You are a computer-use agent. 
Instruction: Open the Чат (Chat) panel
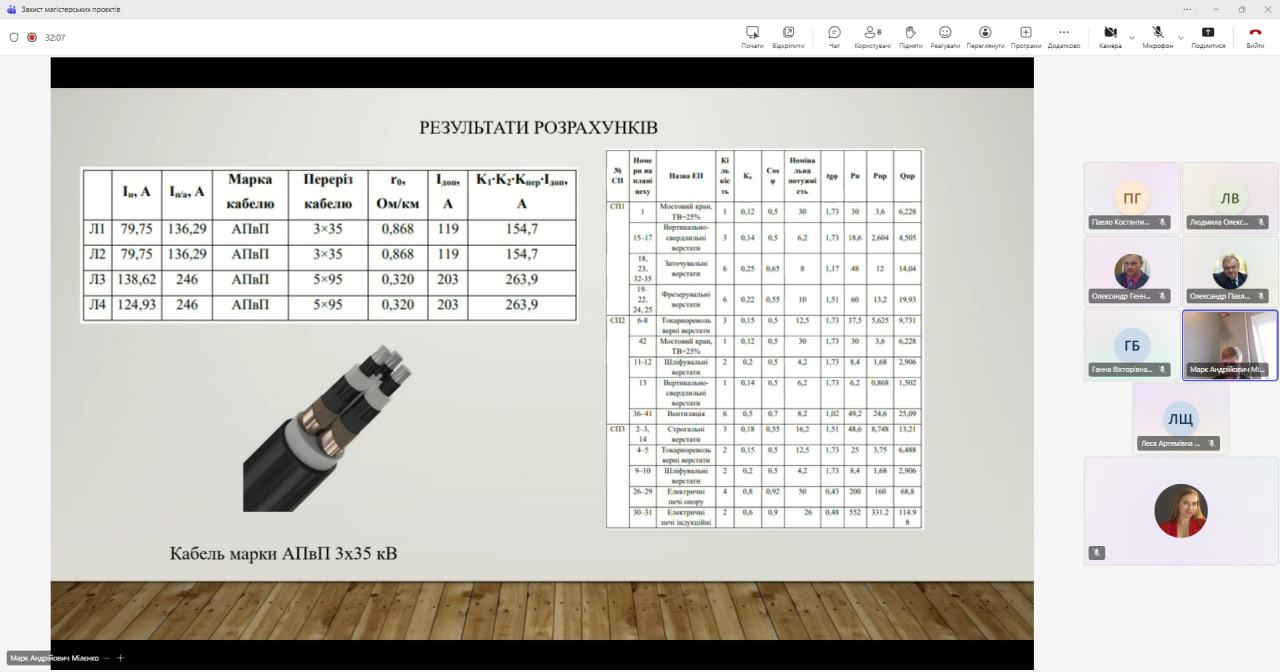[834, 37]
